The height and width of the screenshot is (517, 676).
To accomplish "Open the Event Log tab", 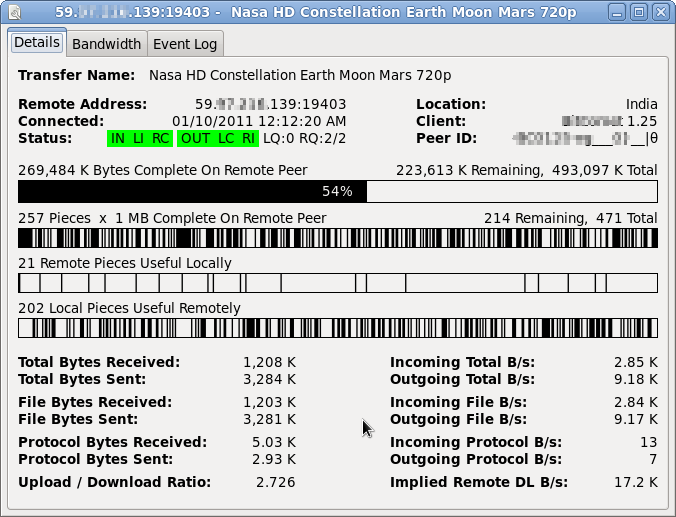I will tap(185, 44).
